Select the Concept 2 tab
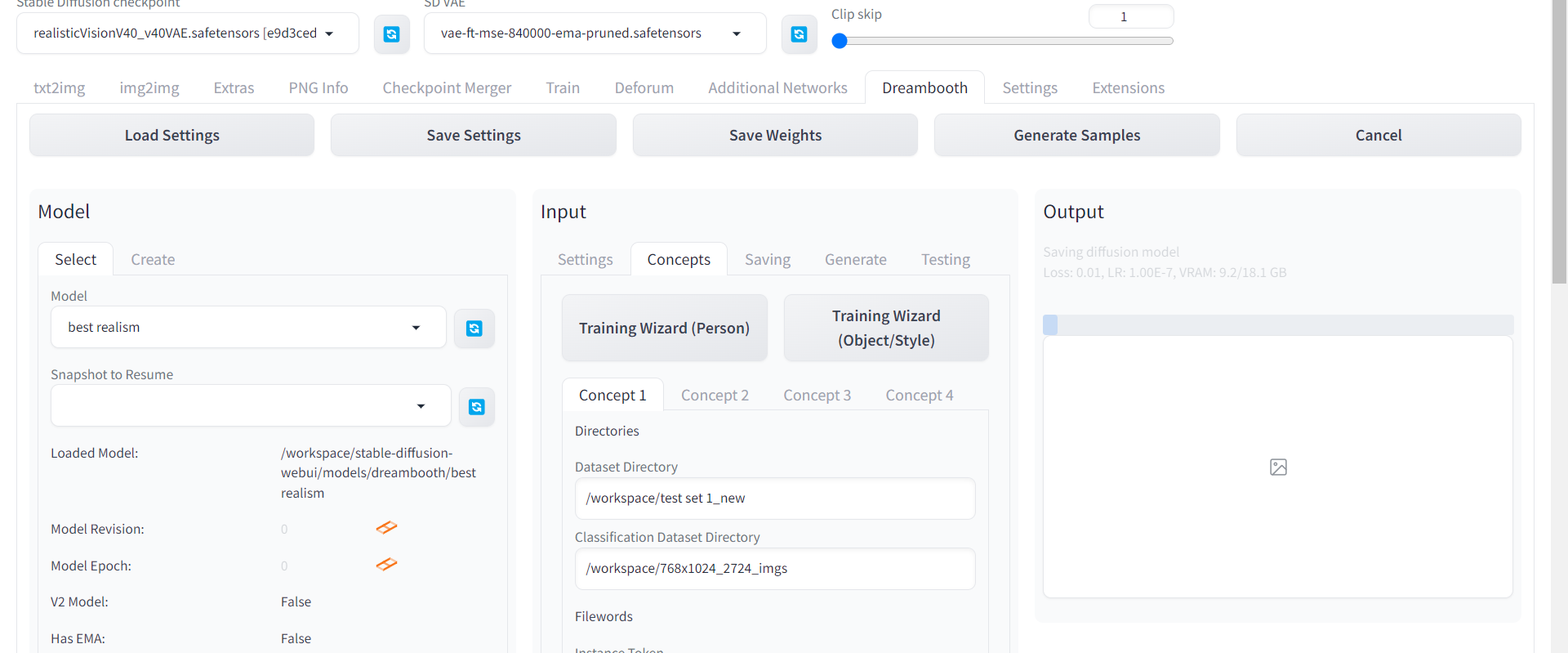1568x653 pixels. [x=715, y=396]
